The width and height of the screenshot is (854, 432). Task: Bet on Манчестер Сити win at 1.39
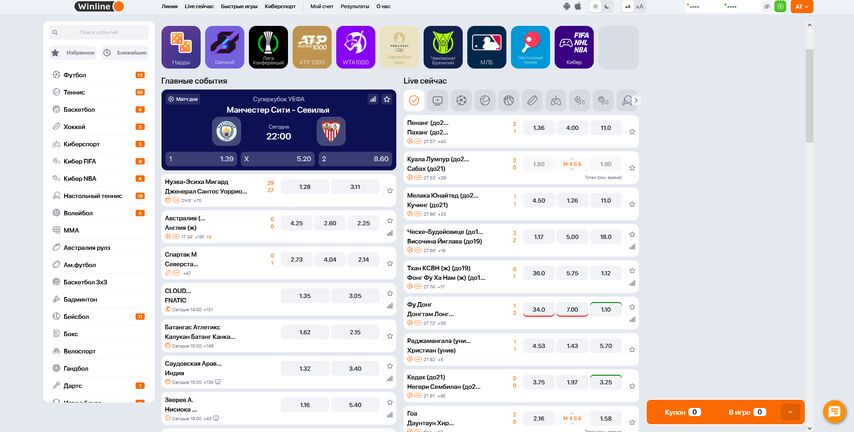(x=202, y=159)
